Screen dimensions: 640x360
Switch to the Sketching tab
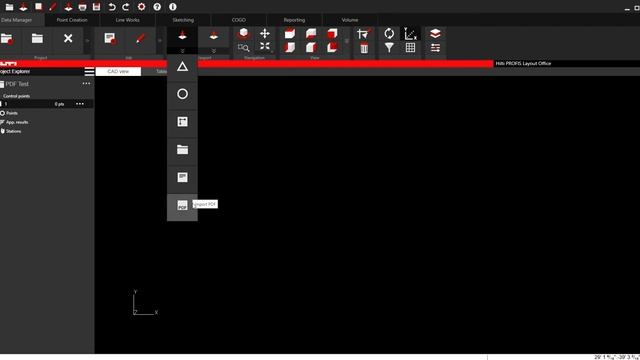point(183,20)
